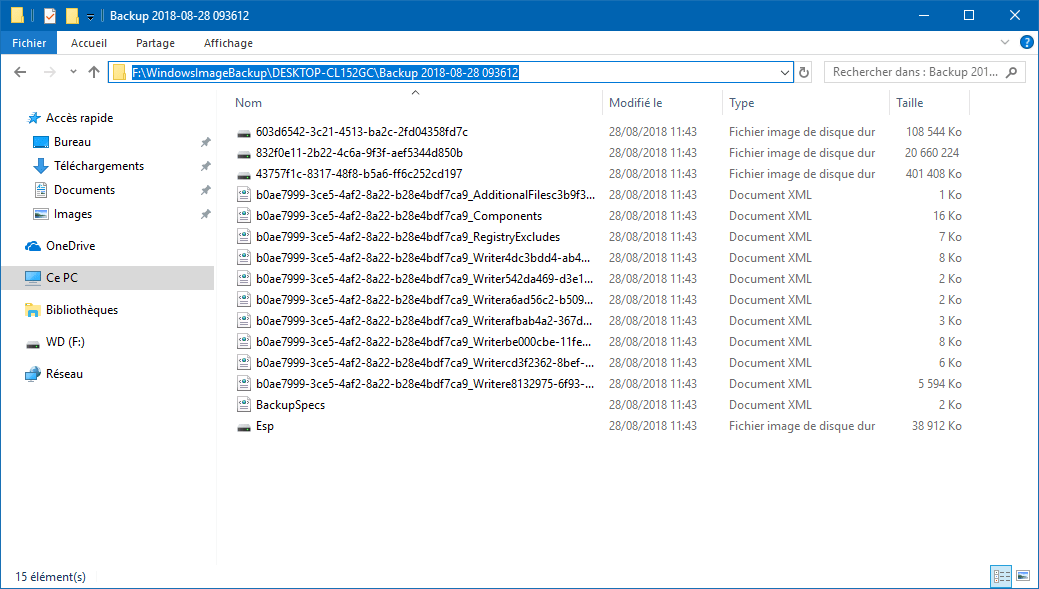Click the pin icon next to Images
This screenshot has height=589, width=1039.
205,214
